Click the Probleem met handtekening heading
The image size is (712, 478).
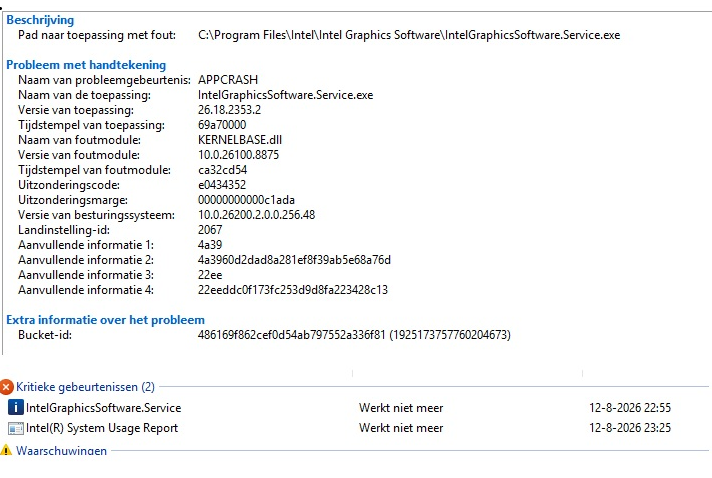[86, 65]
